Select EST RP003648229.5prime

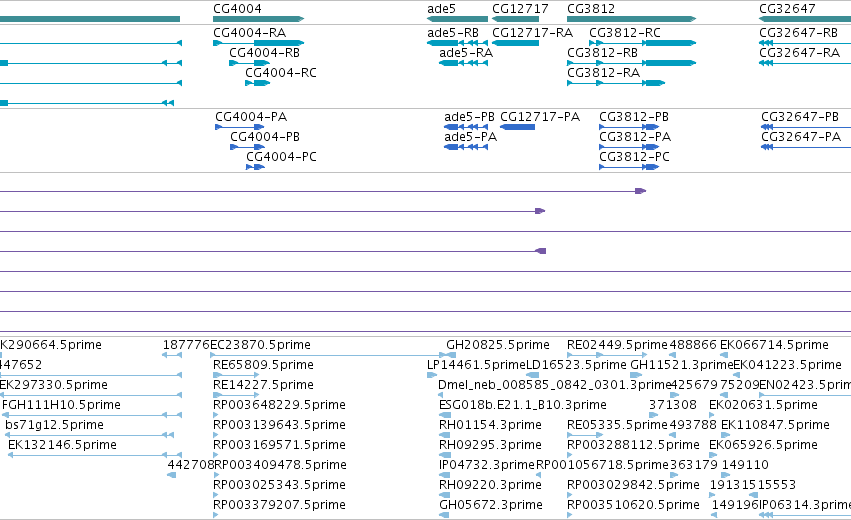coord(279,405)
